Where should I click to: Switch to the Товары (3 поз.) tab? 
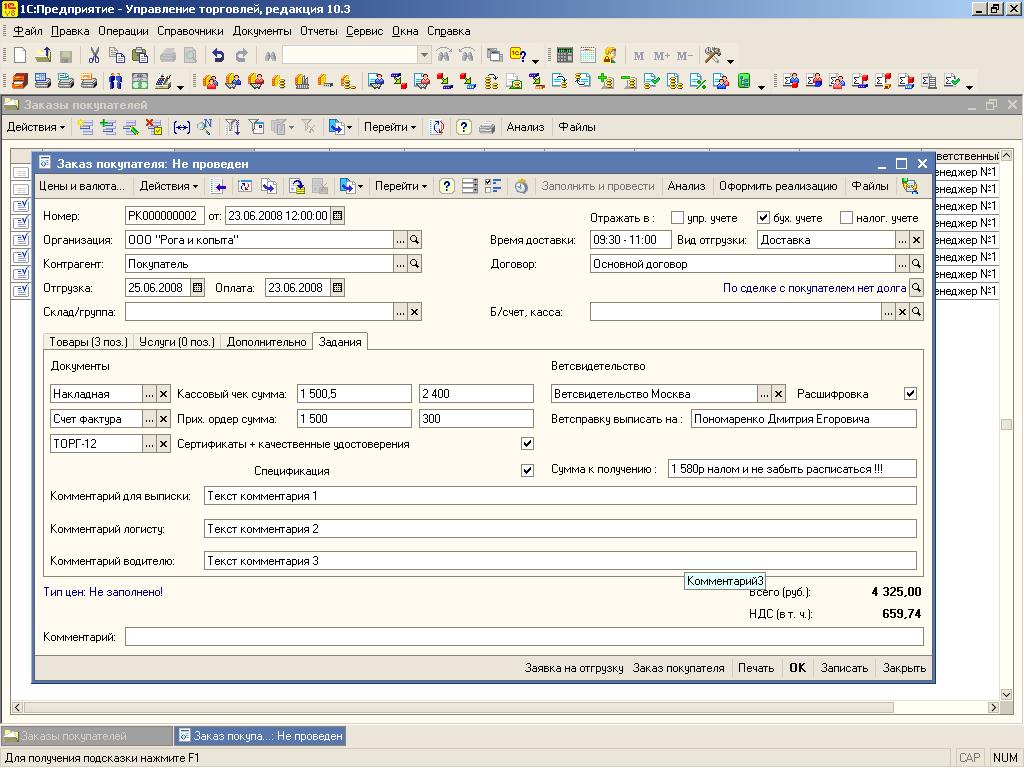[x=89, y=342]
